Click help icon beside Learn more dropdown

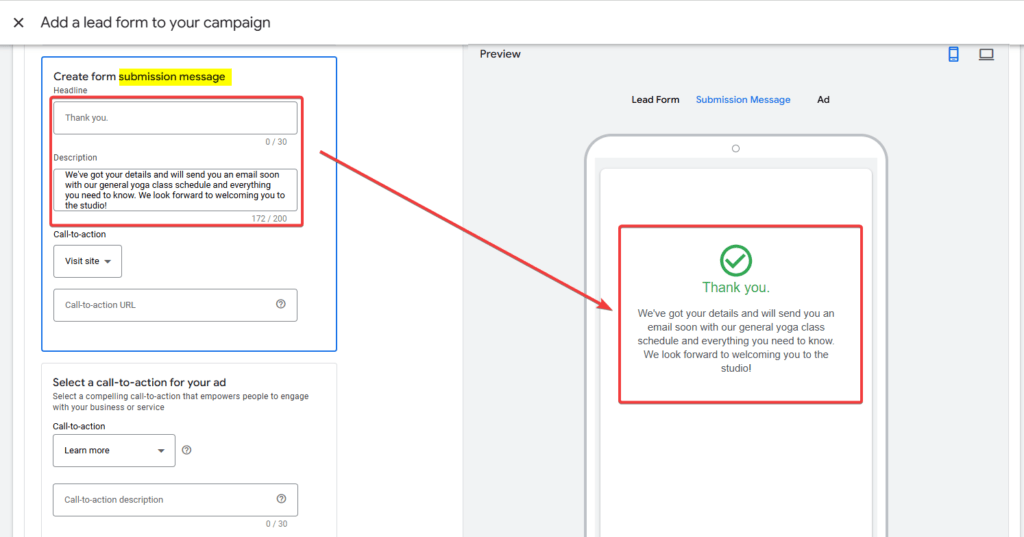(x=187, y=450)
